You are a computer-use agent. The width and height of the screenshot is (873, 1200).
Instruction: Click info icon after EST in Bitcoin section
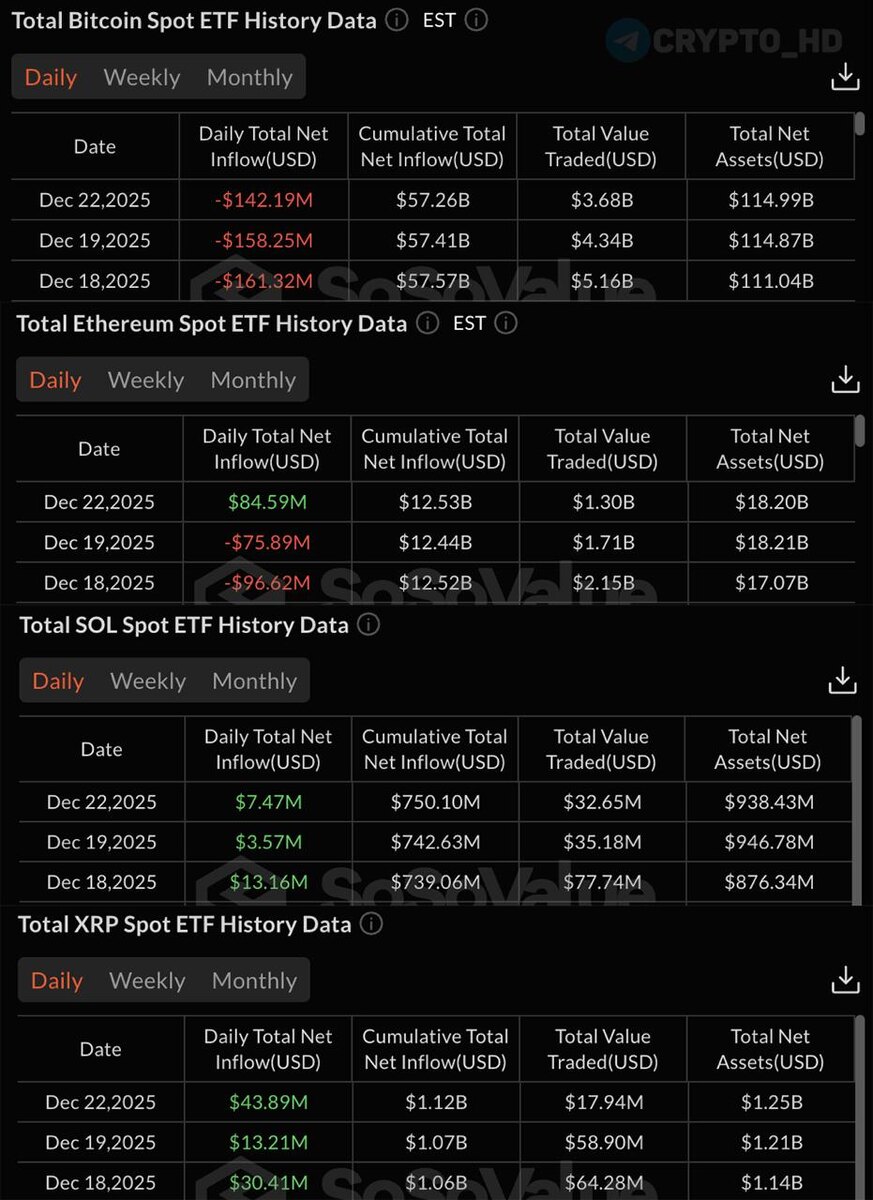pyautogui.click(x=476, y=20)
